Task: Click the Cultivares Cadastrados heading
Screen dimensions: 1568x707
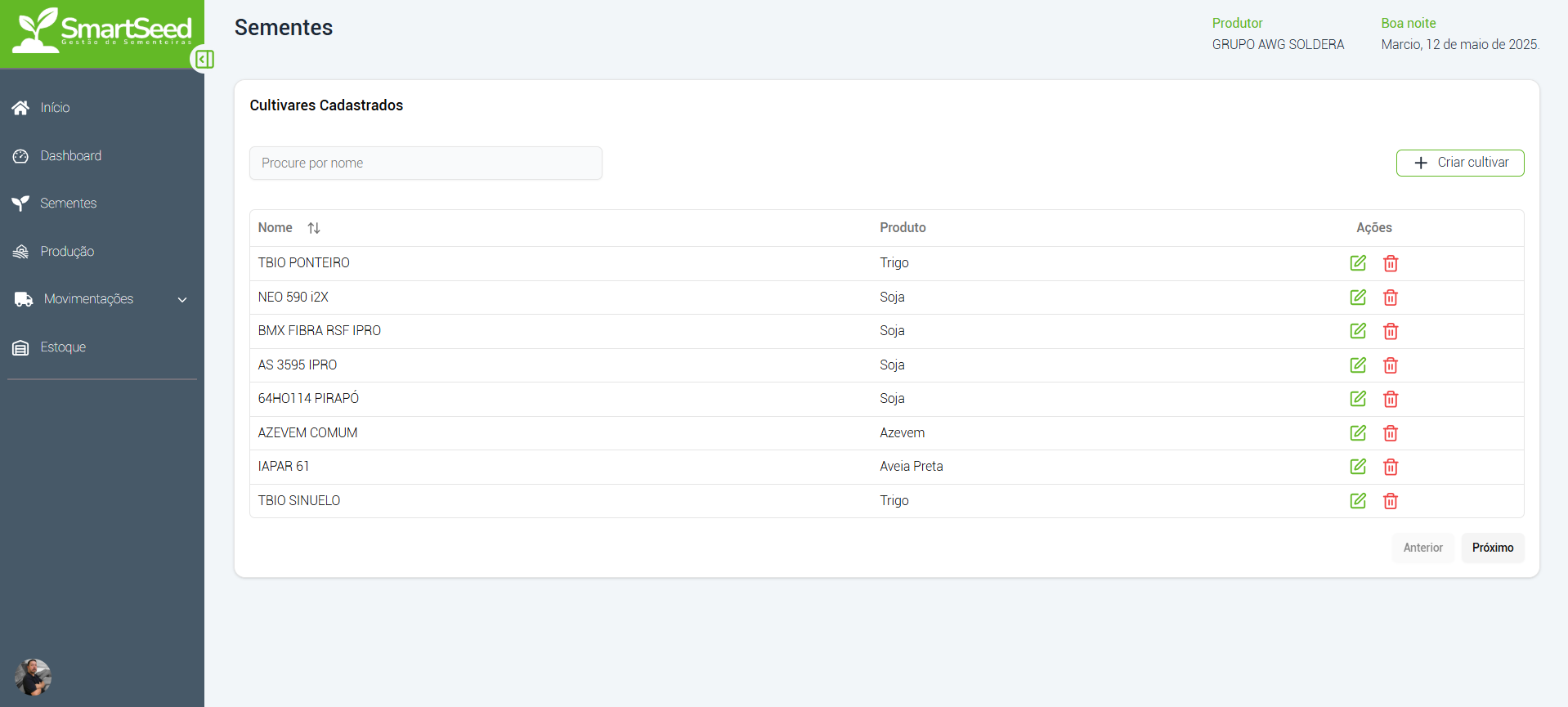Action: (326, 105)
